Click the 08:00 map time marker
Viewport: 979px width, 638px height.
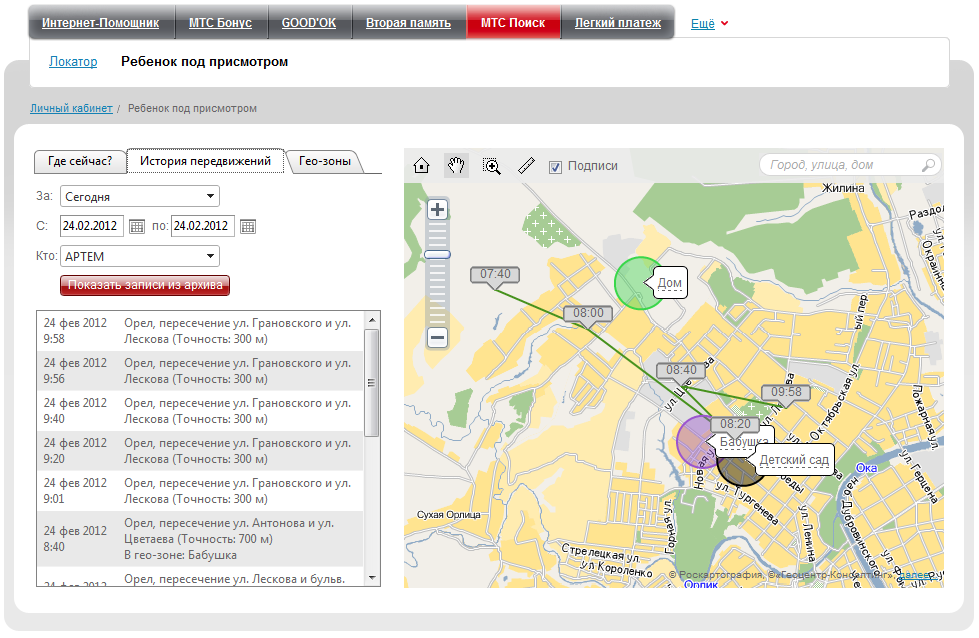tap(588, 313)
